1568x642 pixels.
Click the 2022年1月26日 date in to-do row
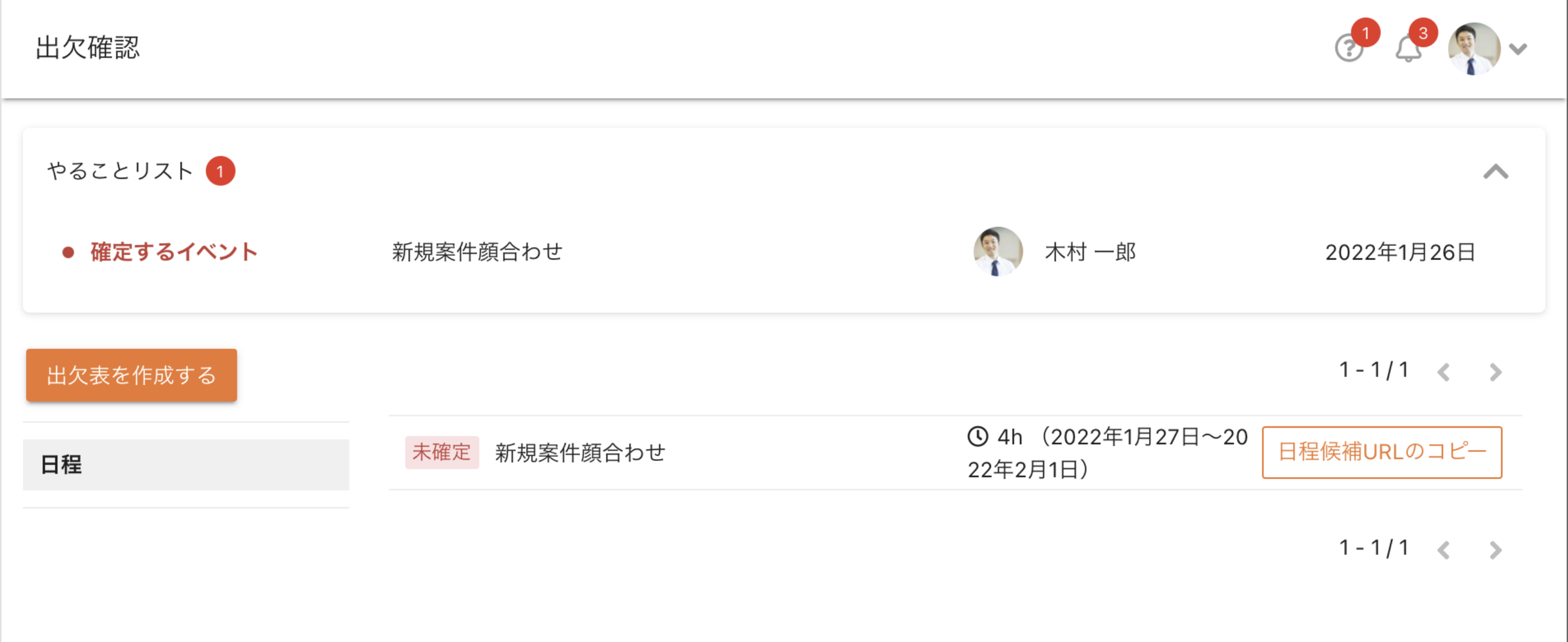pyautogui.click(x=1400, y=252)
